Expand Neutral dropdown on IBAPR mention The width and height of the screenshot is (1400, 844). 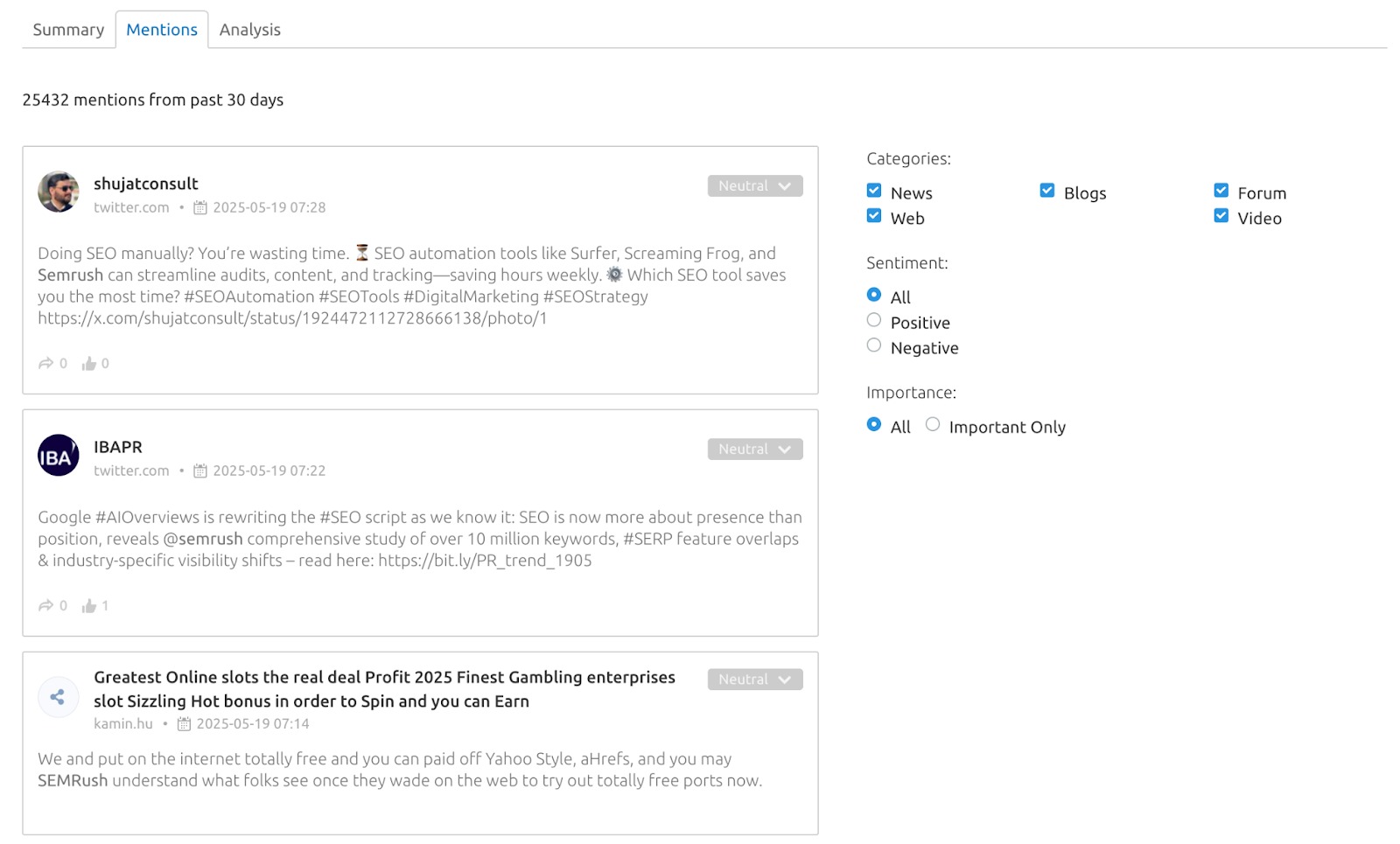(x=754, y=450)
